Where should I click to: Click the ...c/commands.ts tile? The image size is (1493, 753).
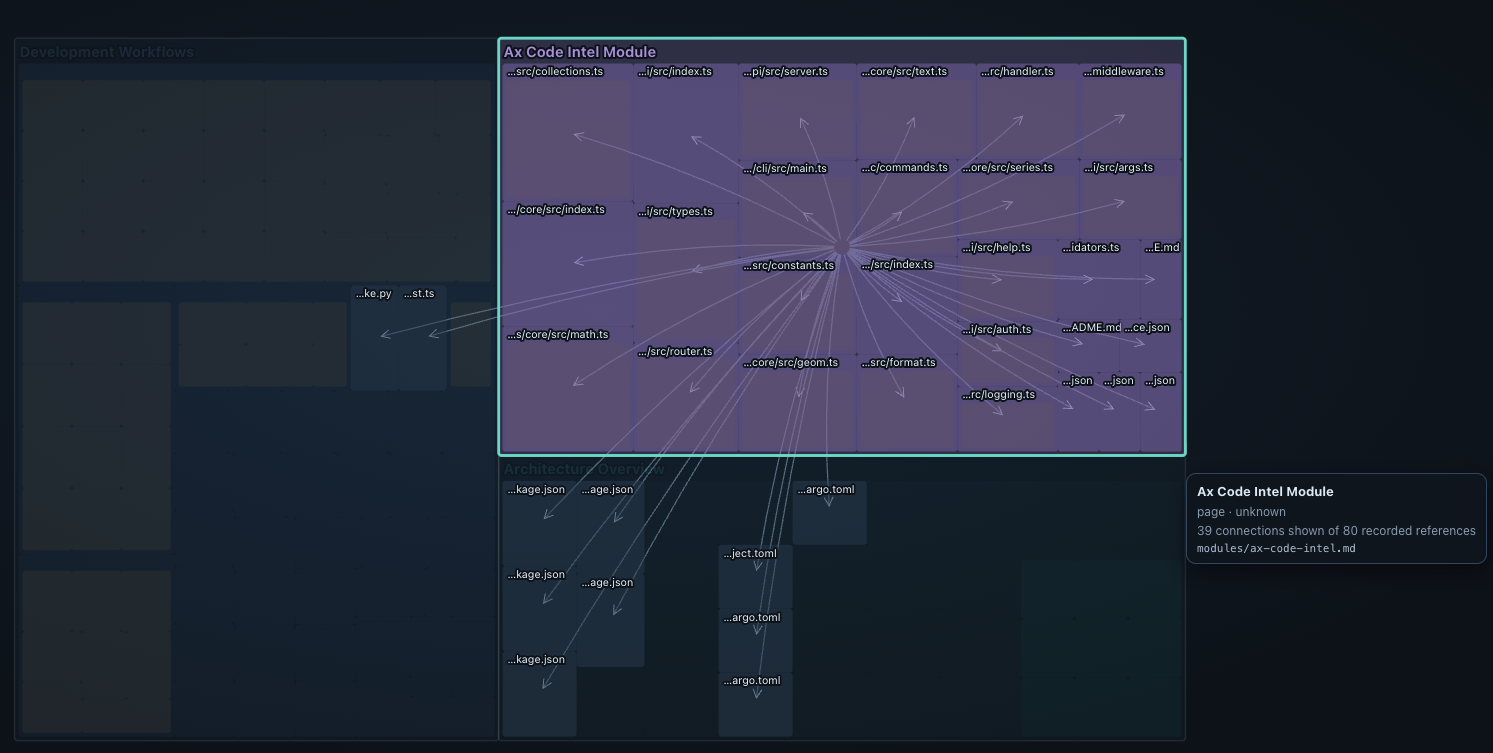(x=907, y=208)
